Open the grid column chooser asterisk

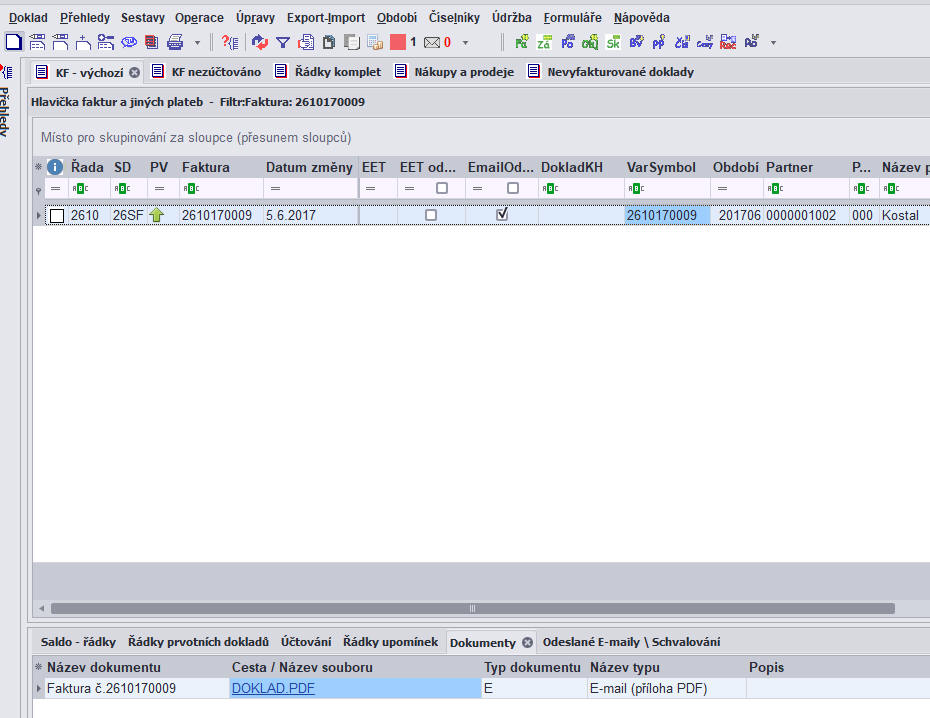tap(39, 167)
